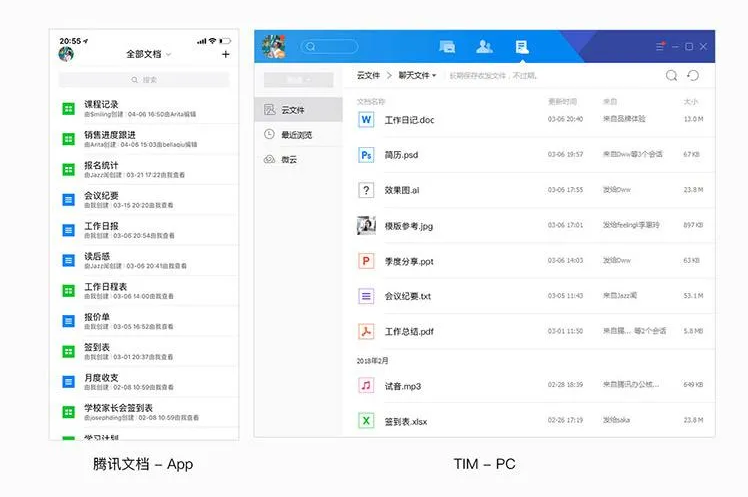Select the file name 效果图.ai
The height and width of the screenshot is (497, 748).
402,190
